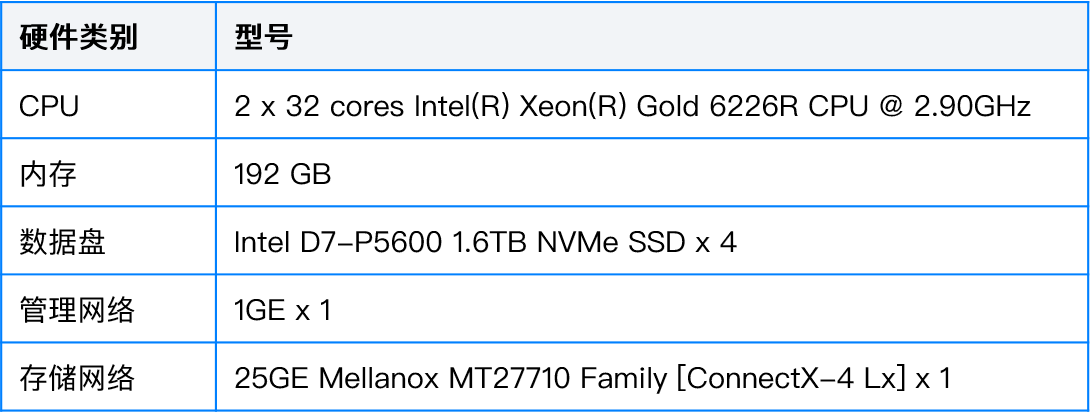The image size is (1091, 415).
Task: Select the 管理网络 row label
Action: 77,310
